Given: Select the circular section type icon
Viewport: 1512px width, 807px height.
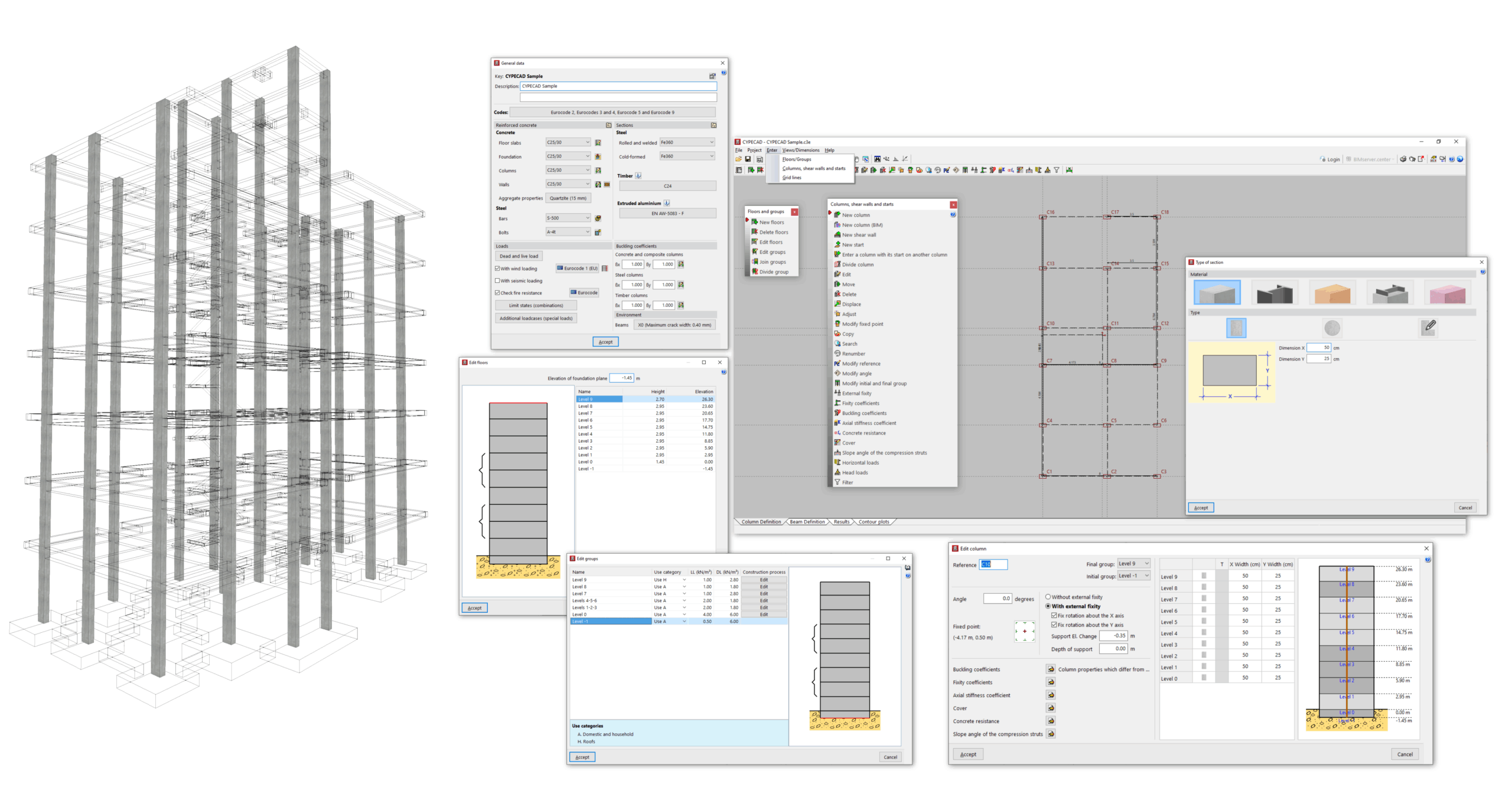Looking at the screenshot, I should (x=1332, y=328).
